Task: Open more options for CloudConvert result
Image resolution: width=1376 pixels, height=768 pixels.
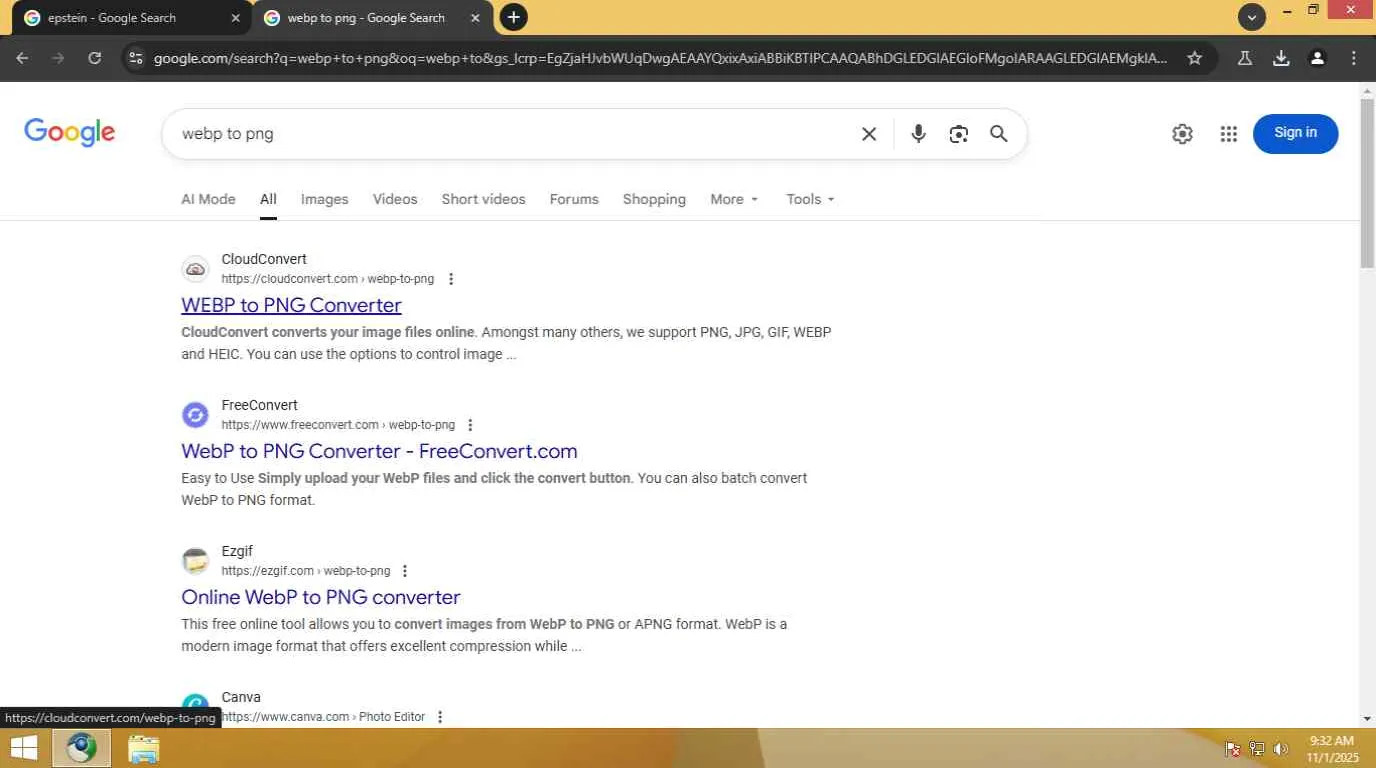Action: click(x=451, y=279)
